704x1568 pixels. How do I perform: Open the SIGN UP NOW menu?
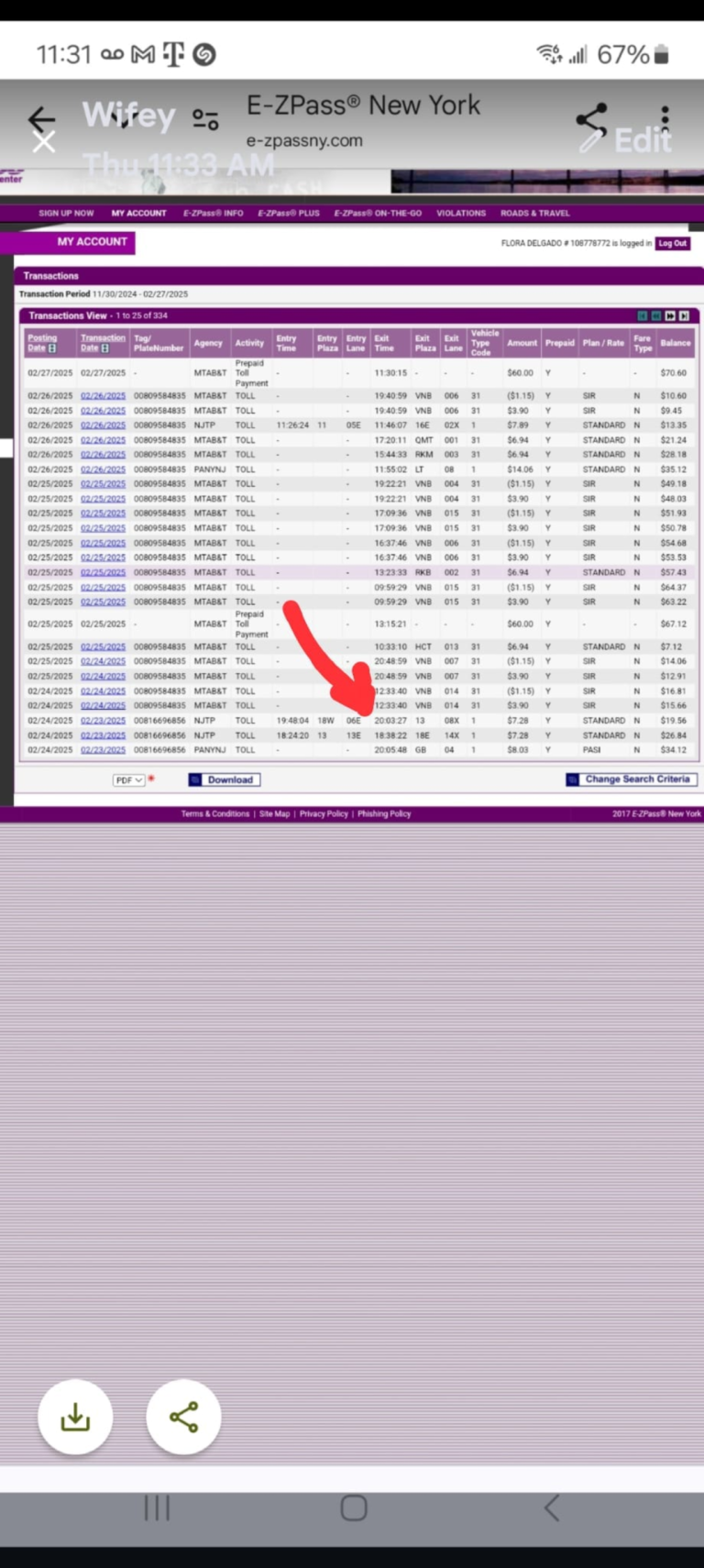(x=66, y=213)
